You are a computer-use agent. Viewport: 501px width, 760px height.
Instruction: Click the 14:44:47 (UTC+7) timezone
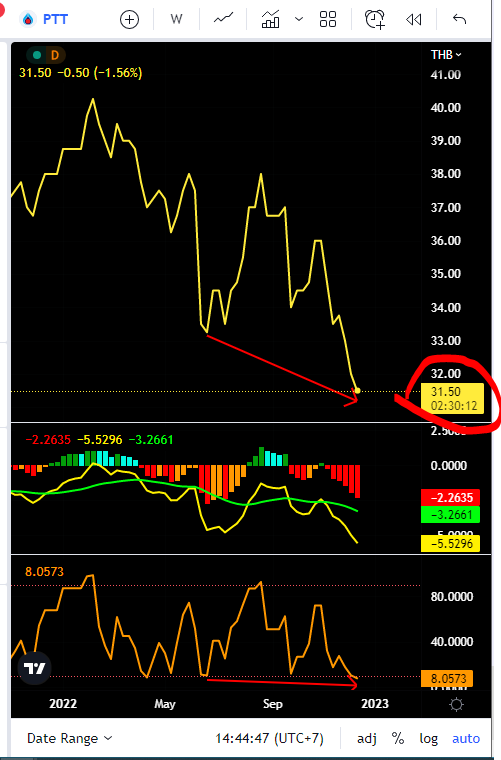[269, 738]
